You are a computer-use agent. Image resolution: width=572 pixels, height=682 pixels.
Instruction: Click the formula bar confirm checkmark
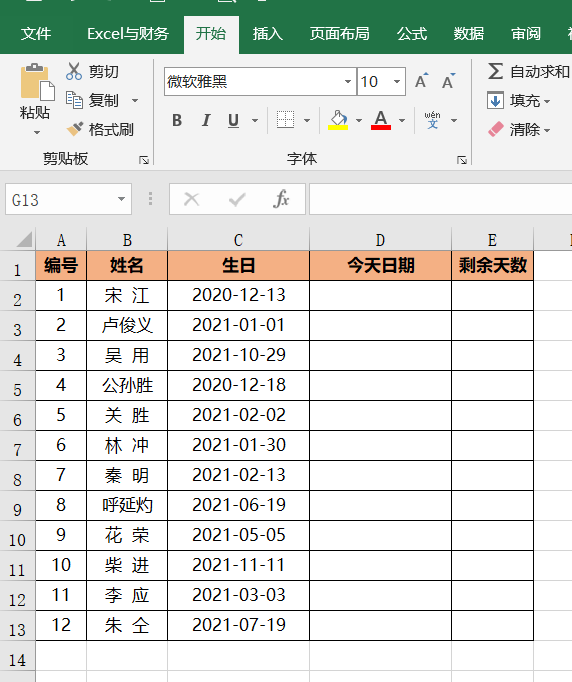[x=237, y=200]
